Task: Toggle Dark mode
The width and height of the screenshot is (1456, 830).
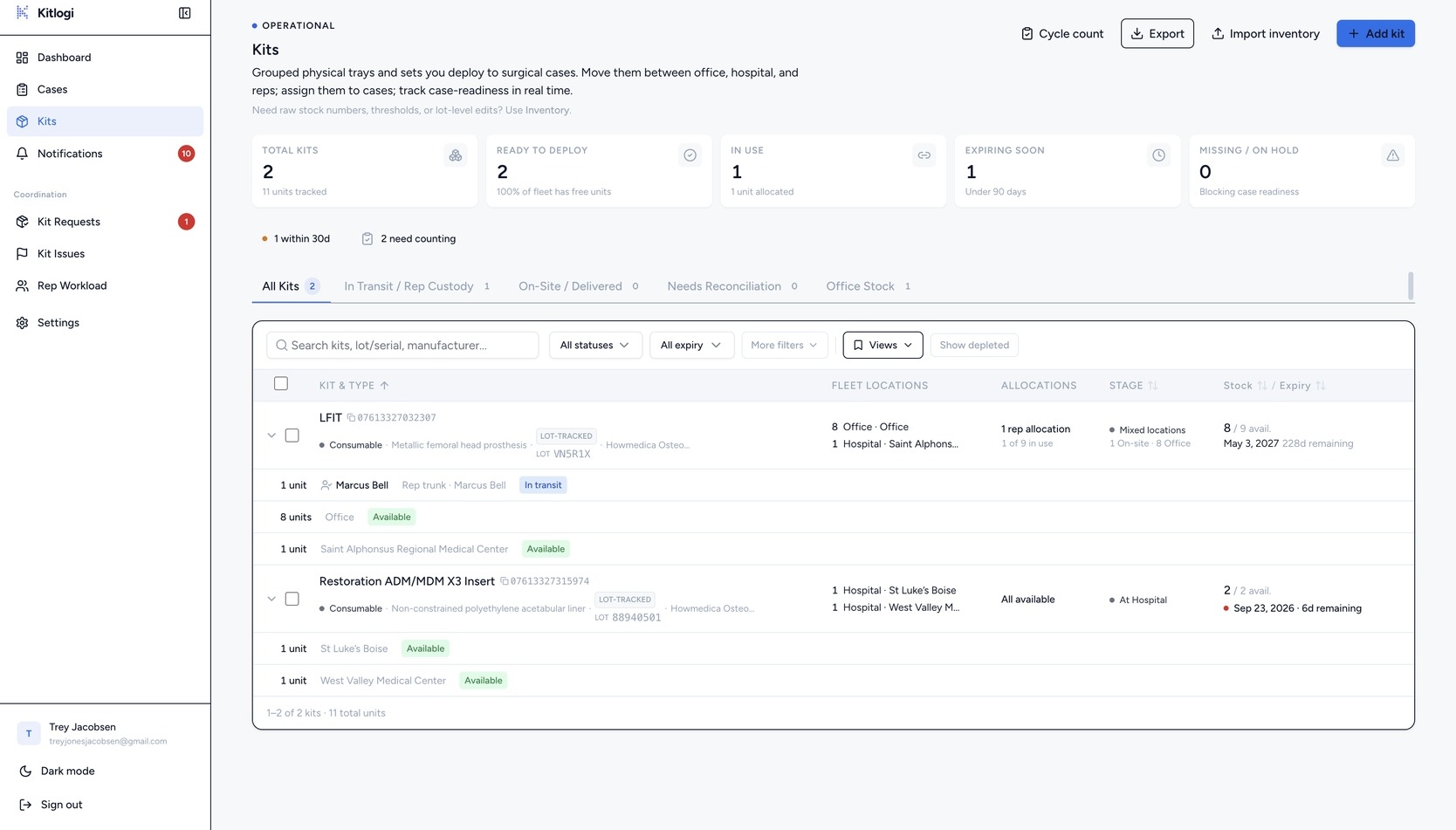Action: click(x=105, y=771)
